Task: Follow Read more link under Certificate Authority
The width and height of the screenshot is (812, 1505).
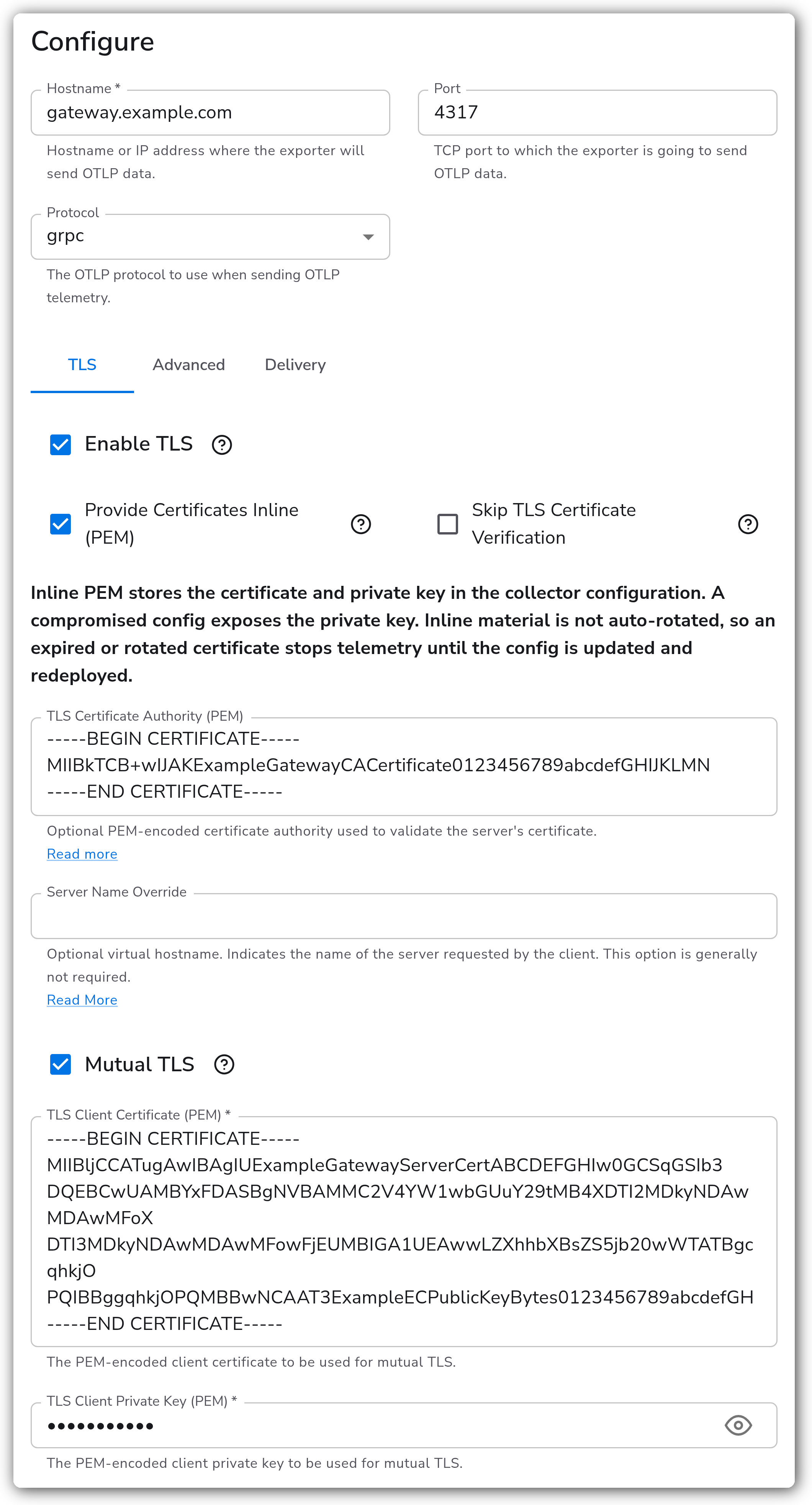Action: tap(82, 854)
